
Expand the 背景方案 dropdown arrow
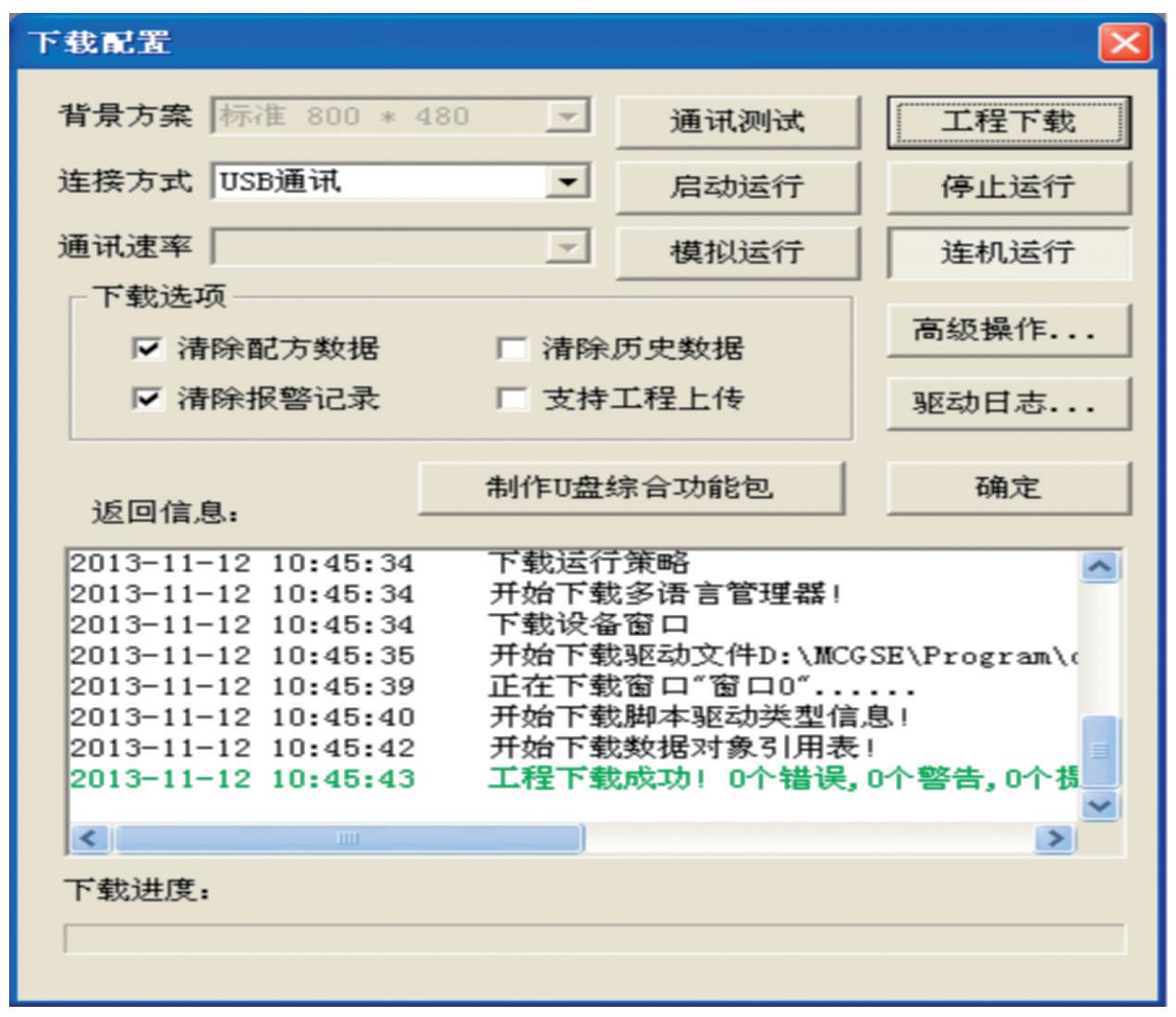(567, 116)
